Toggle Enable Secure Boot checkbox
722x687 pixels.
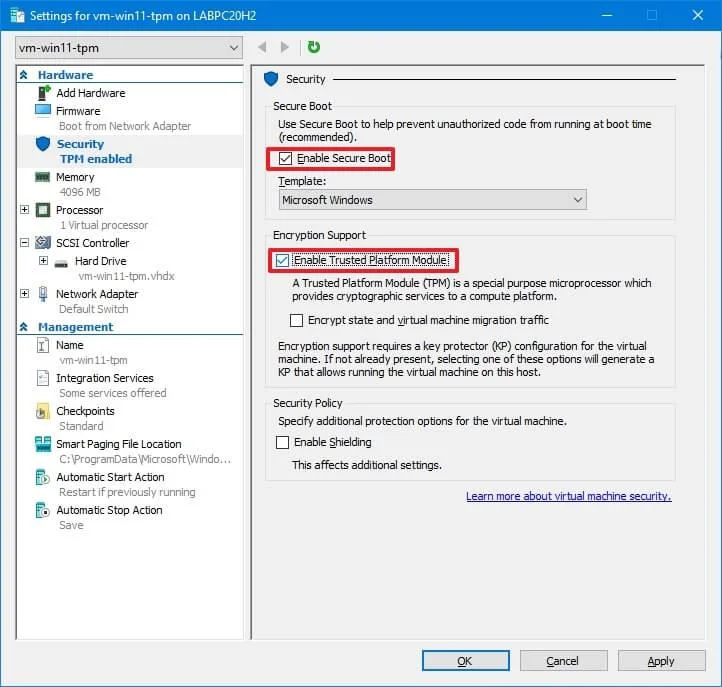click(285, 158)
